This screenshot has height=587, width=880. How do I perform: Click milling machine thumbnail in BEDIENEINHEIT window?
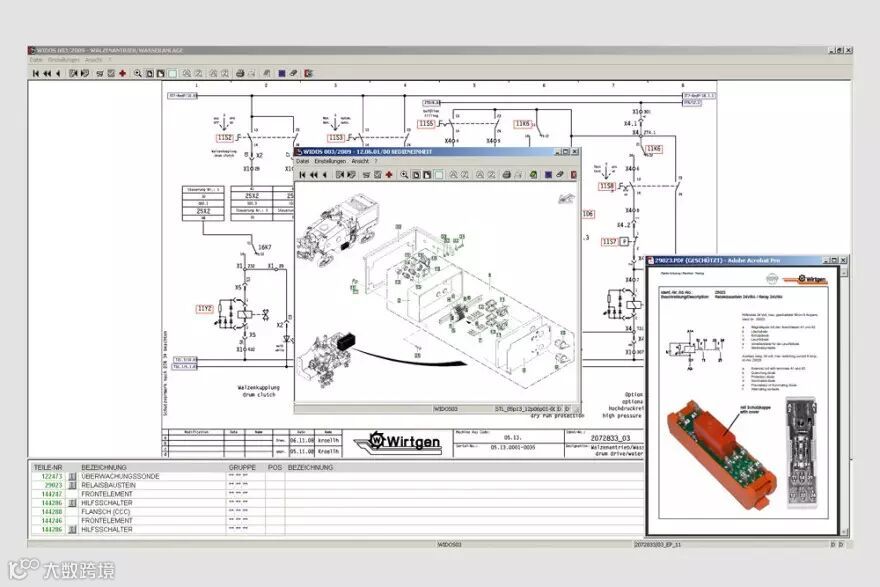point(338,230)
